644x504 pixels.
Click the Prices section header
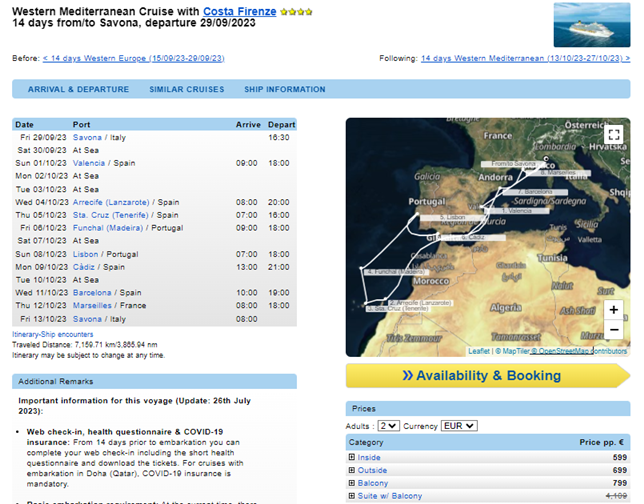tap(488, 408)
